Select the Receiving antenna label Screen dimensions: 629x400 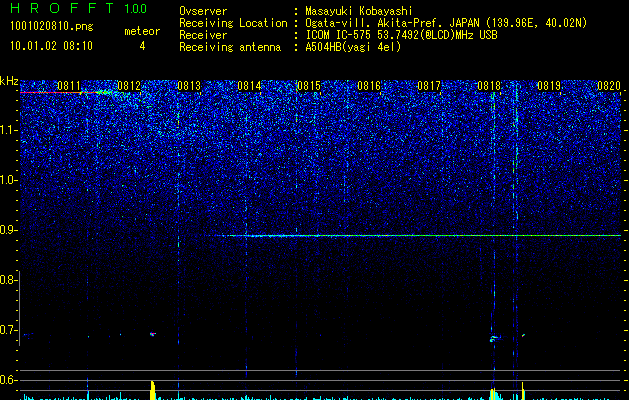click(x=230, y=47)
